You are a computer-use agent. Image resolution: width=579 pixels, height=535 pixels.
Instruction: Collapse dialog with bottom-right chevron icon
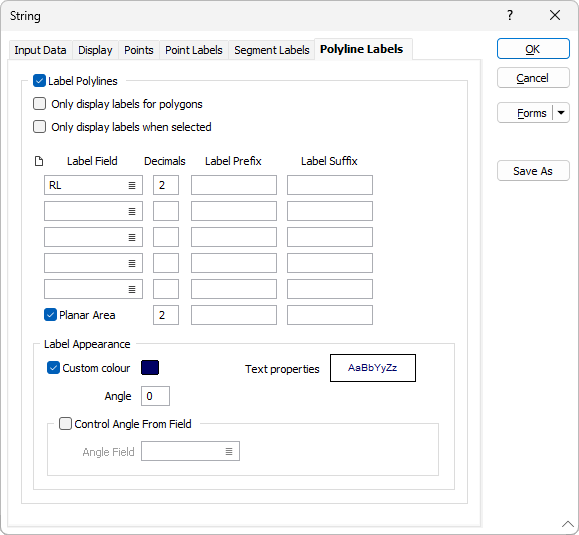(568, 524)
